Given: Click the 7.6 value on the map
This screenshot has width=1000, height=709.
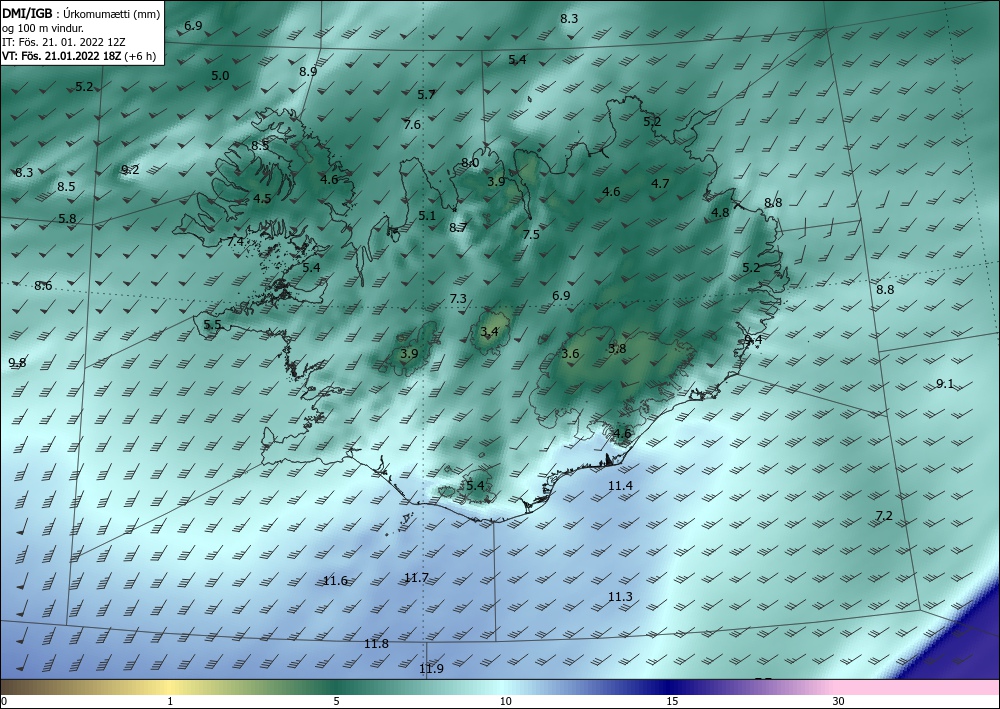Looking at the screenshot, I should point(412,125).
